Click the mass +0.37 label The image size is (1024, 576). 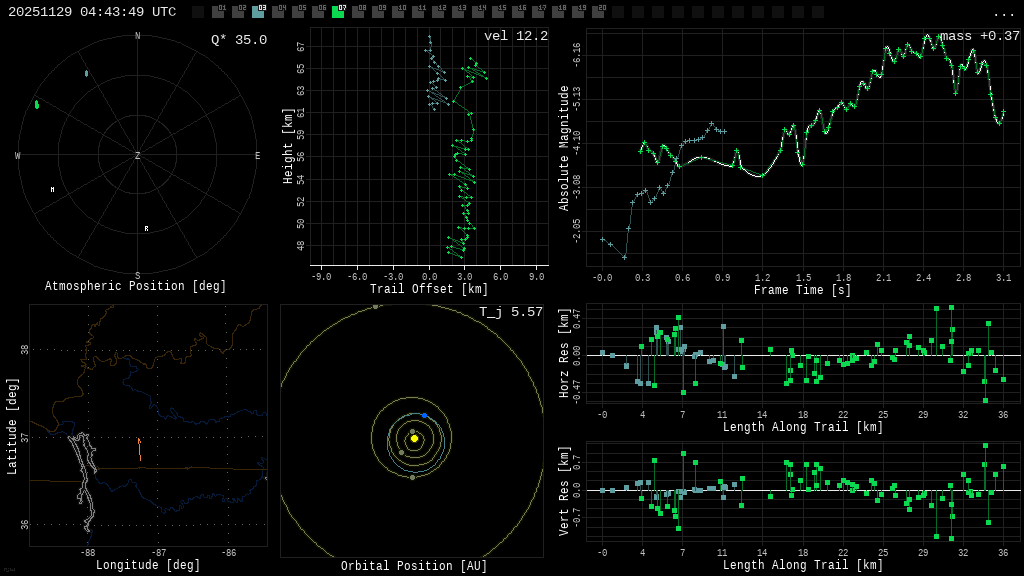point(979,36)
